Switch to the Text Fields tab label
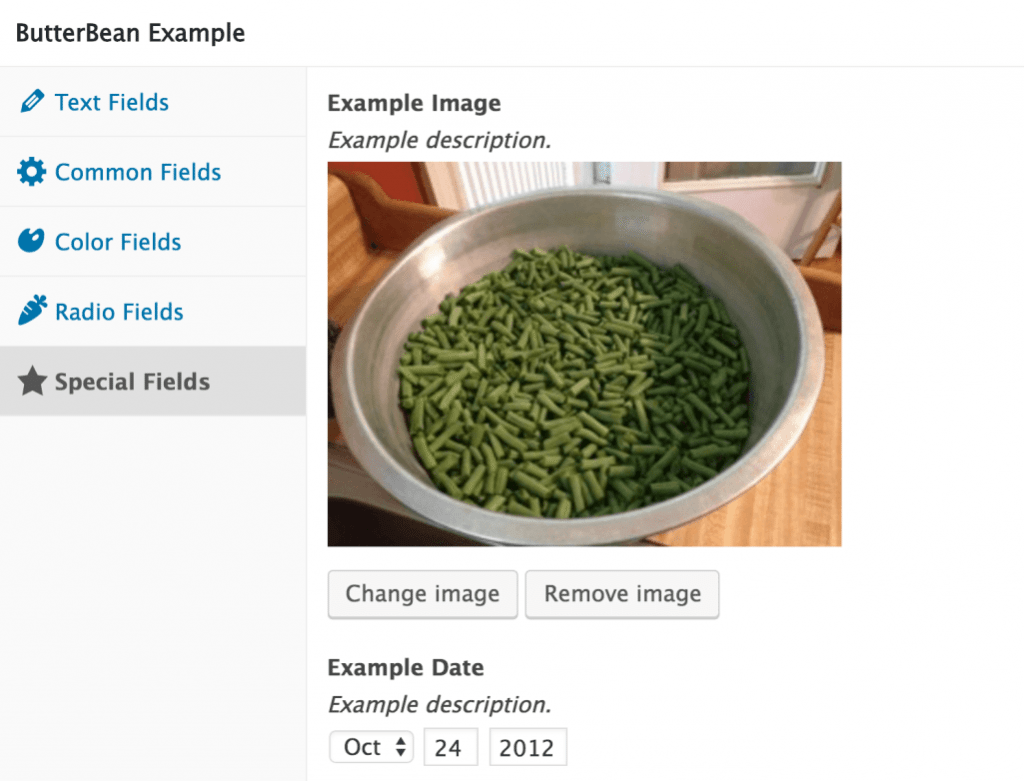 coord(112,102)
